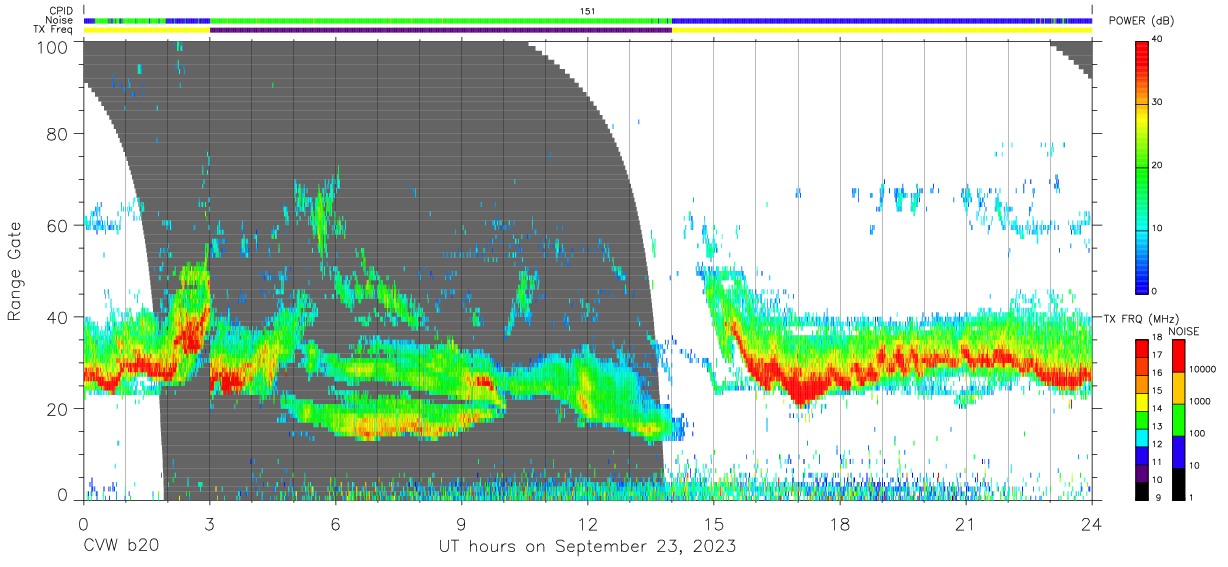The width and height of the screenshot is (1228, 567).
Task: Click hour 12 on the time axis
Action: click(587, 523)
